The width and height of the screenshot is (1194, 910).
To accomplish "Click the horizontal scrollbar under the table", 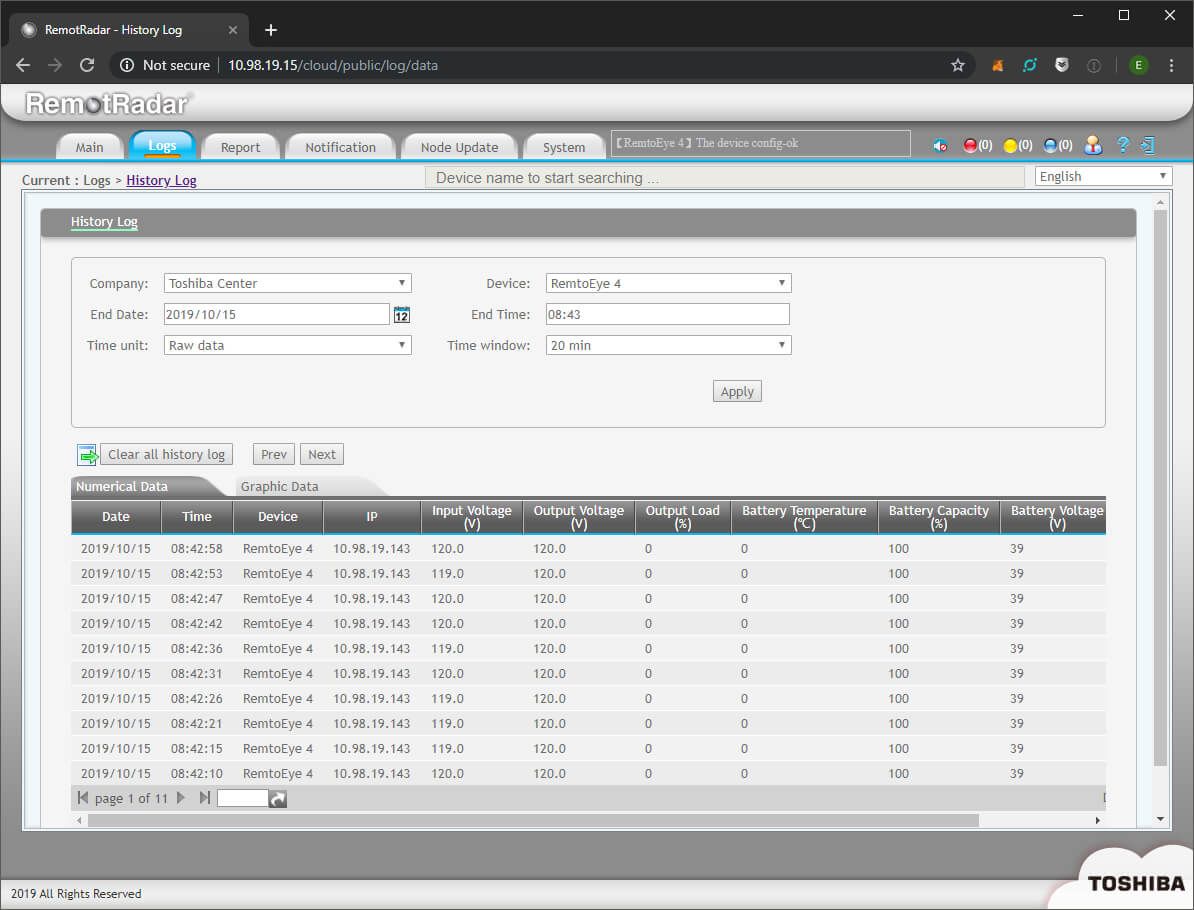I will pos(533,820).
